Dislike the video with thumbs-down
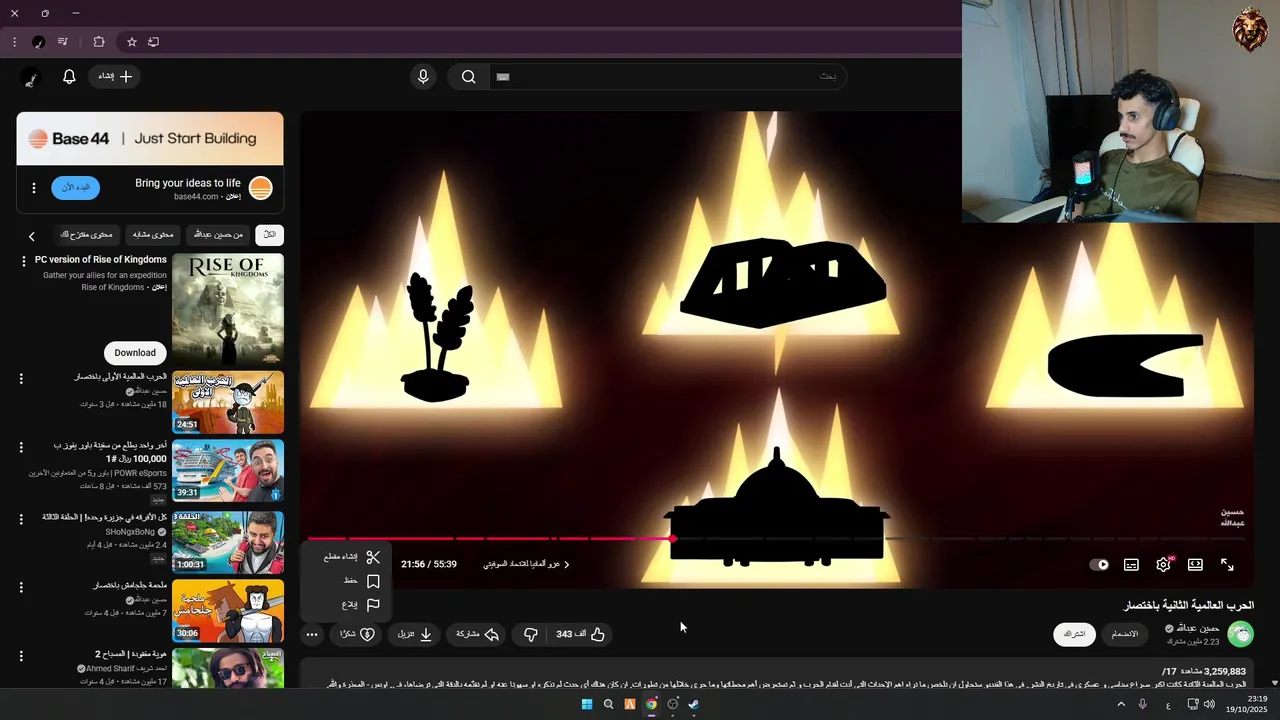 531,634
